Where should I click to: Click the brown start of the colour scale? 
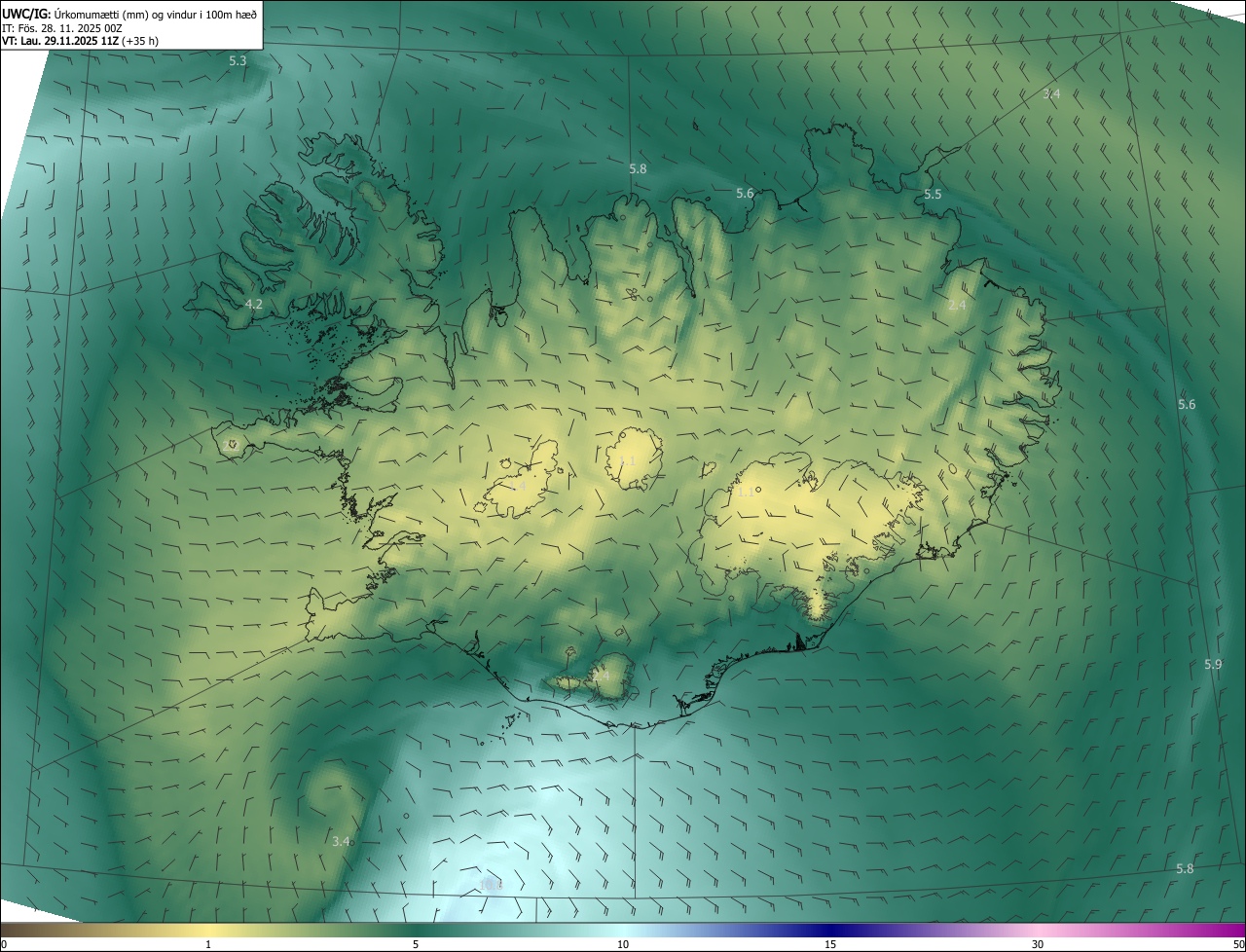click(x=19, y=931)
